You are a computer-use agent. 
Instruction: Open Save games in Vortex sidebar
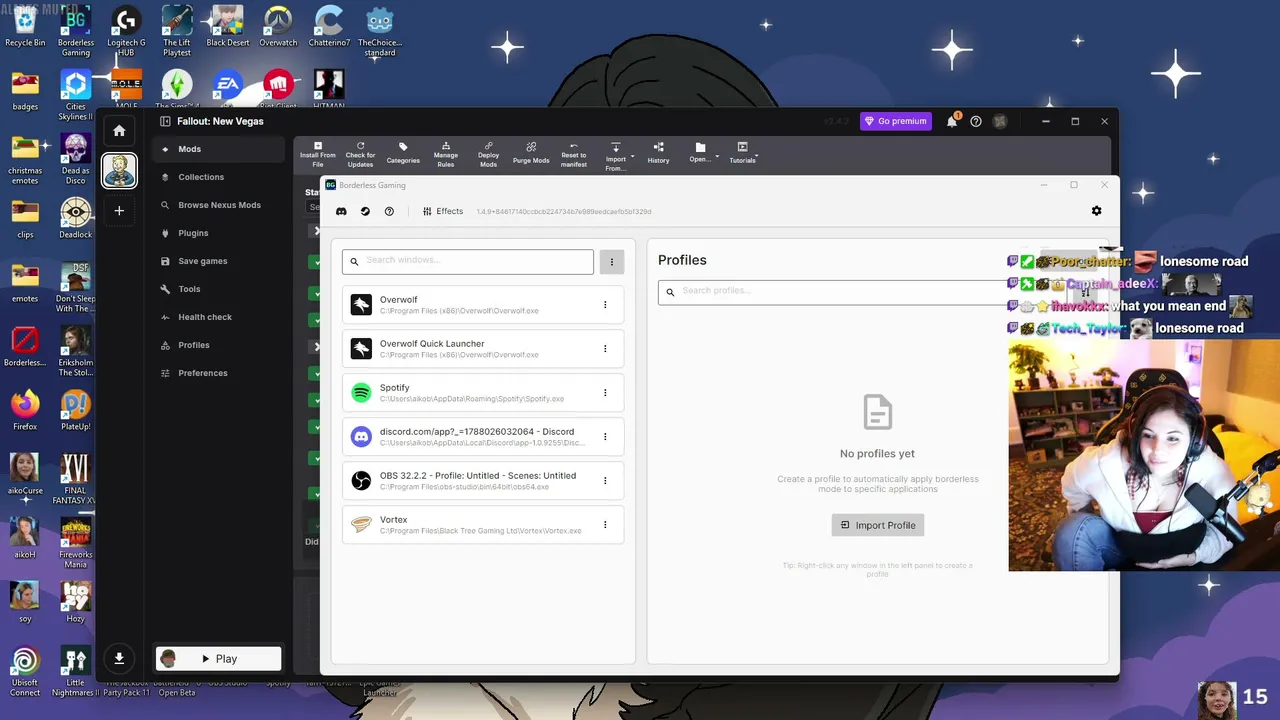coord(218,261)
